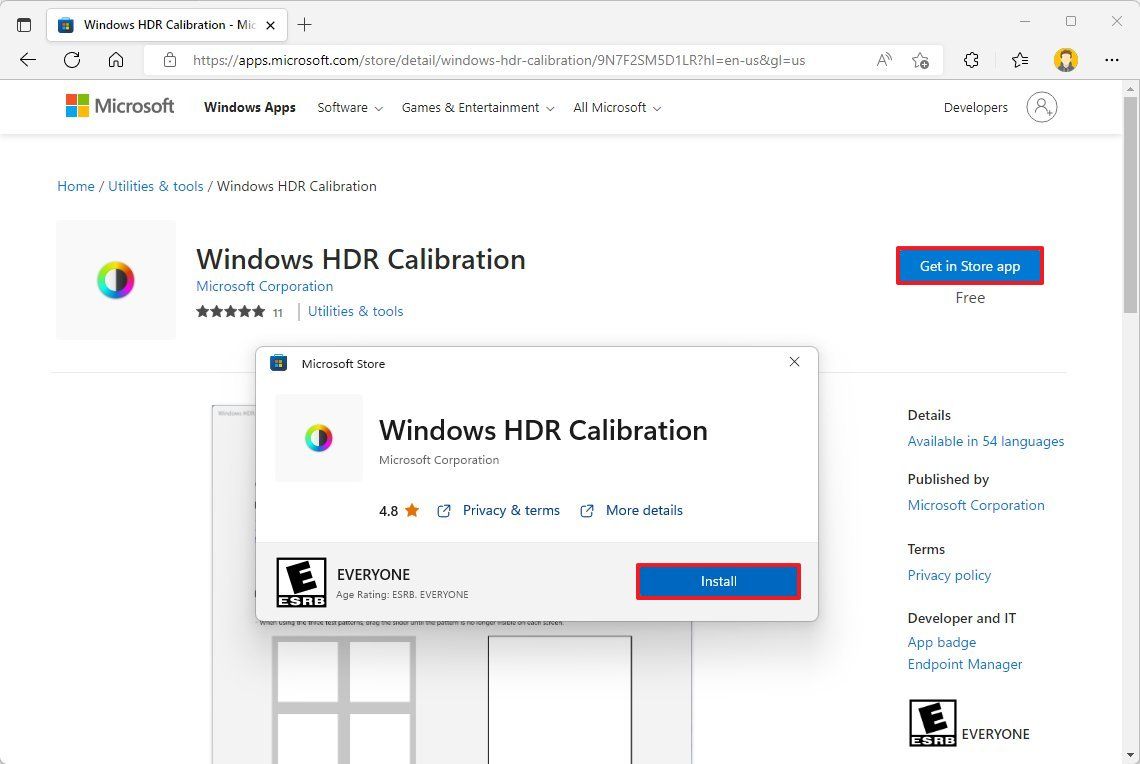Open Microsoft Corporation publisher link under title

(x=265, y=286)
